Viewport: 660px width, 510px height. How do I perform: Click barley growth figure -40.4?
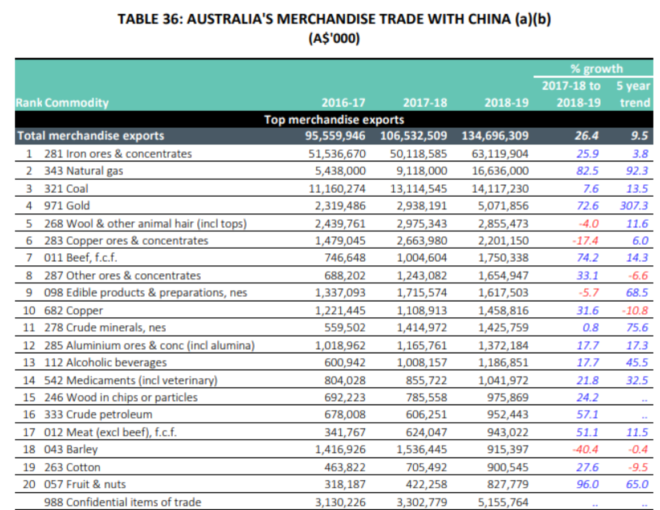click(x=585, y=449)
